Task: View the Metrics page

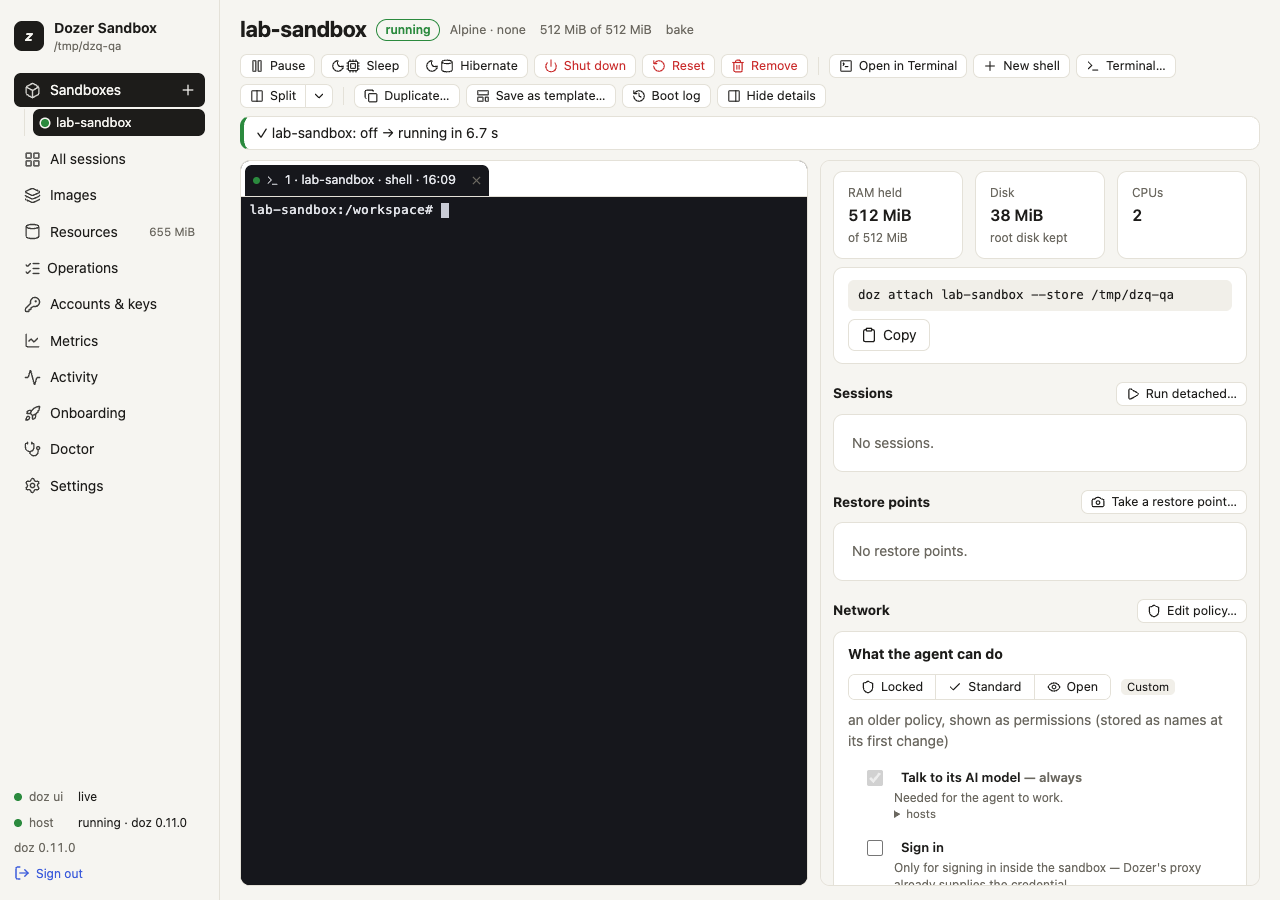Action: pos(109,341)
